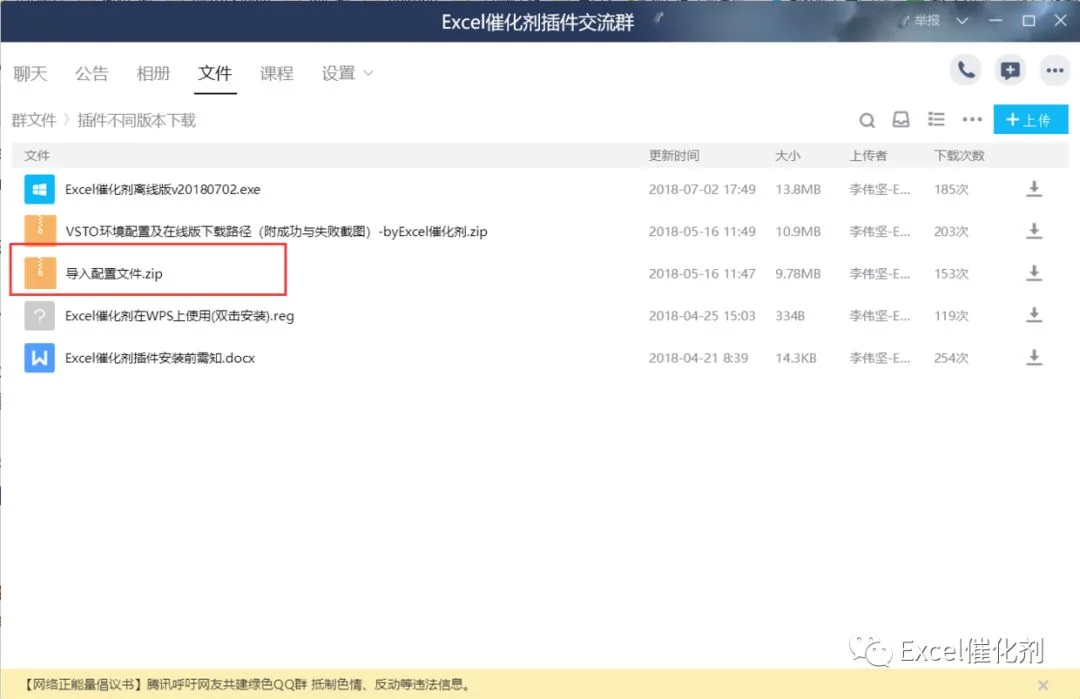The height and width of the screenshot is (699, 1080).
Task: Click the zip icon of the VSTO环境配置 file
Action: coord(39,231)
